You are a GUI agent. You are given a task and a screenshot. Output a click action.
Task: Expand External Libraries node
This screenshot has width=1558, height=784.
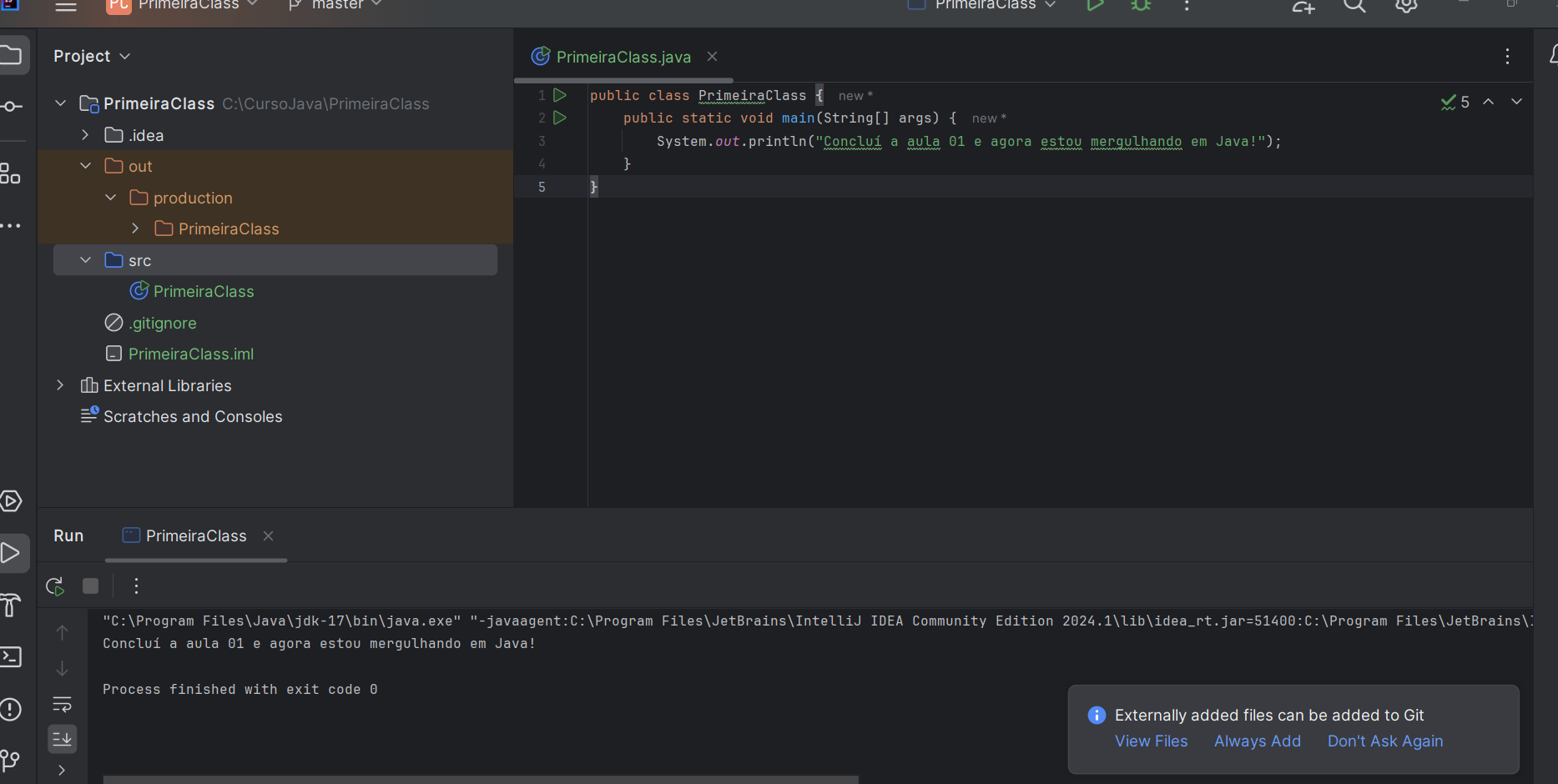[x=60, y=384]
